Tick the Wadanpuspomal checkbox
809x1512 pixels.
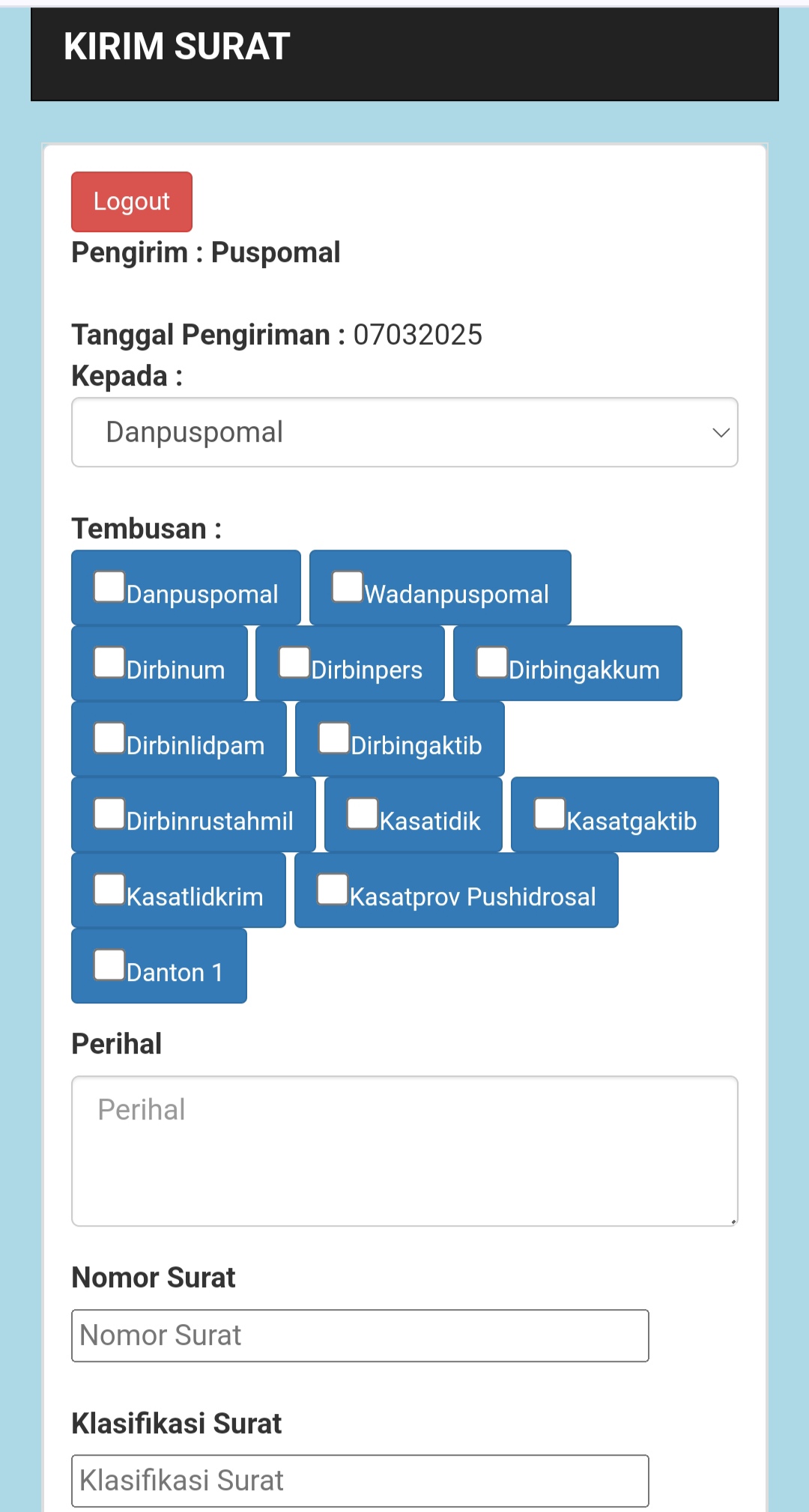pyautogui.click(x=348, y=586)
